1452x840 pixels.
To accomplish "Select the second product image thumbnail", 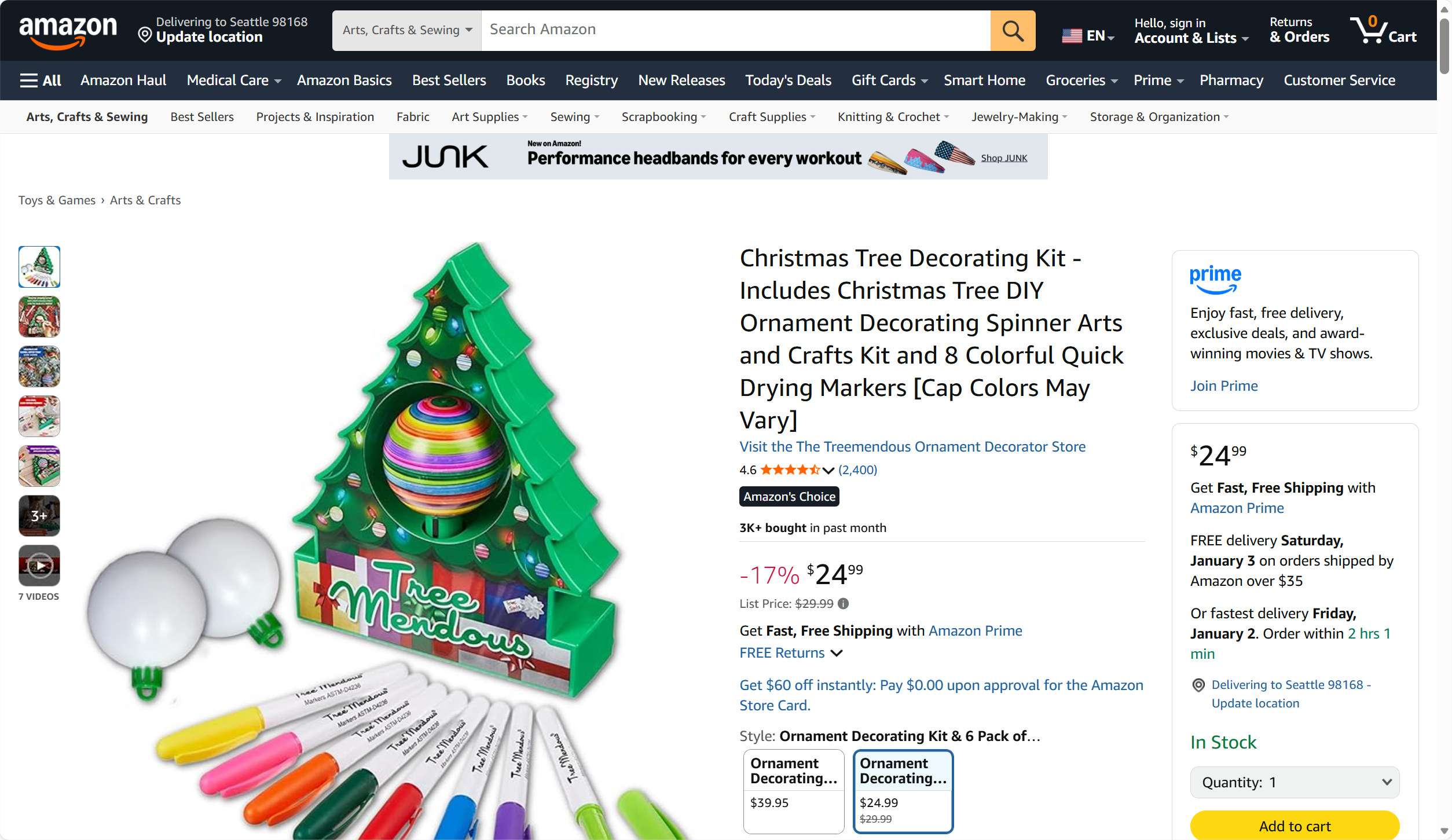I will pos(39,317).
